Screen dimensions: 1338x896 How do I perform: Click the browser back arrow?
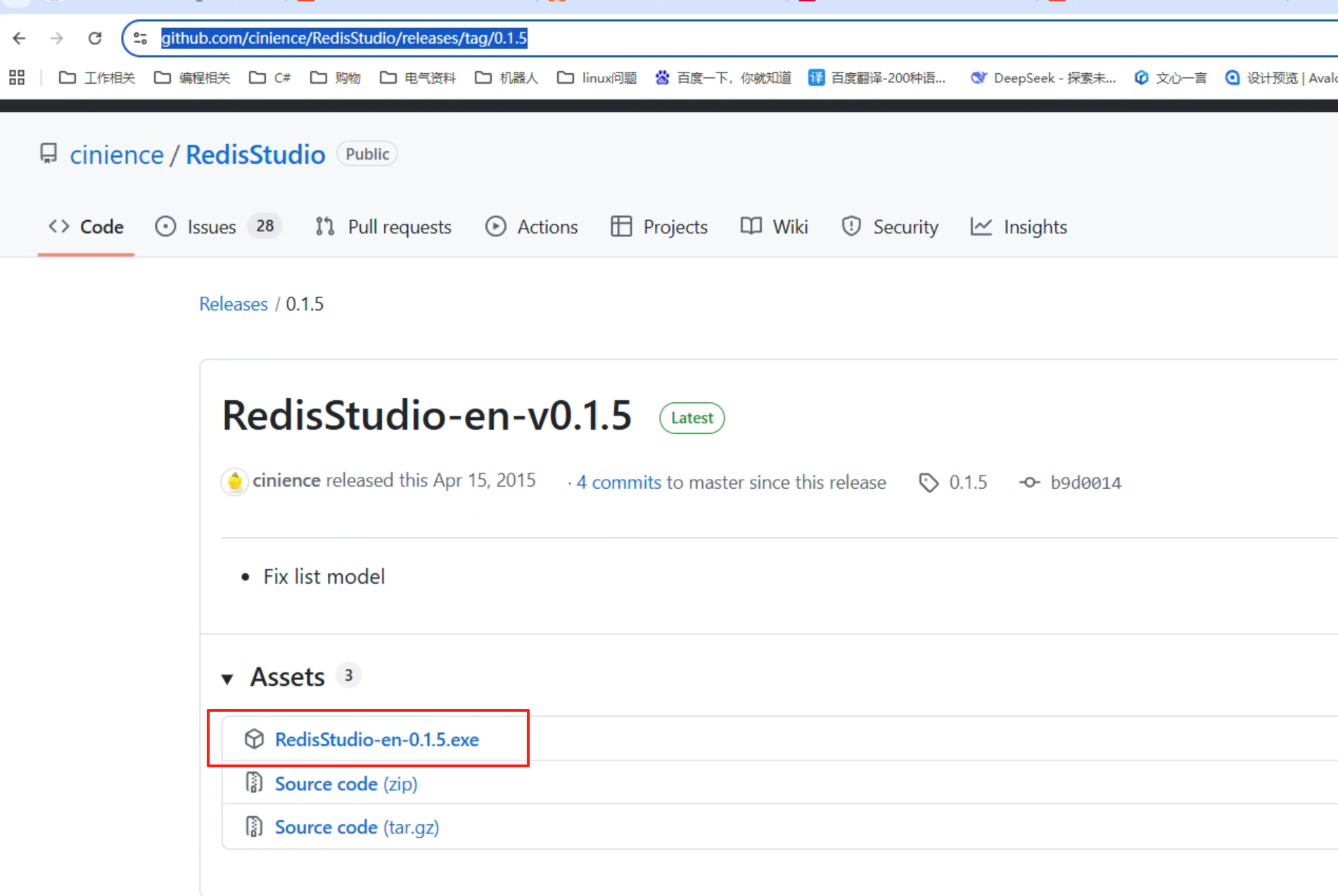(19, 38)
